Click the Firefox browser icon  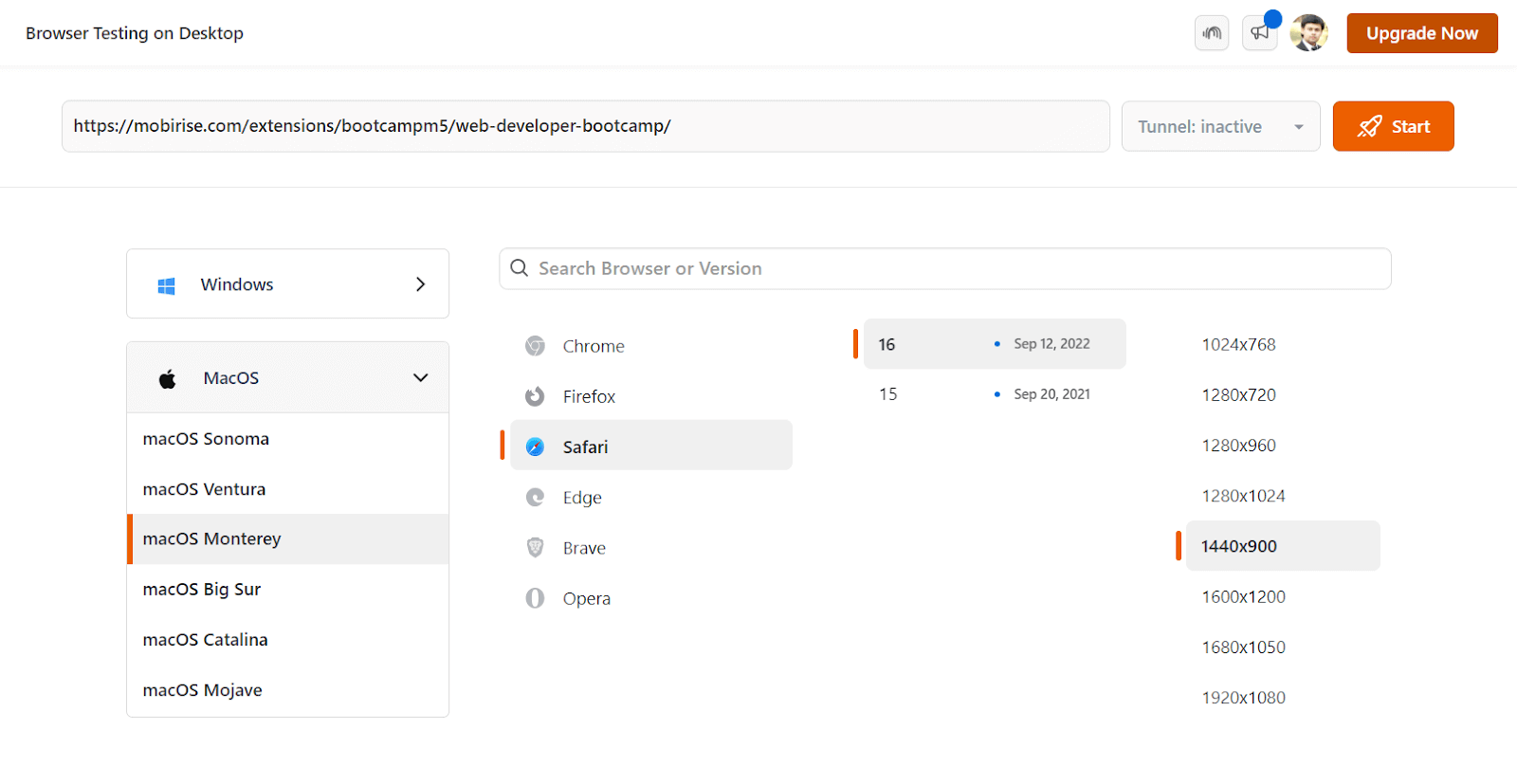[535, 396]
